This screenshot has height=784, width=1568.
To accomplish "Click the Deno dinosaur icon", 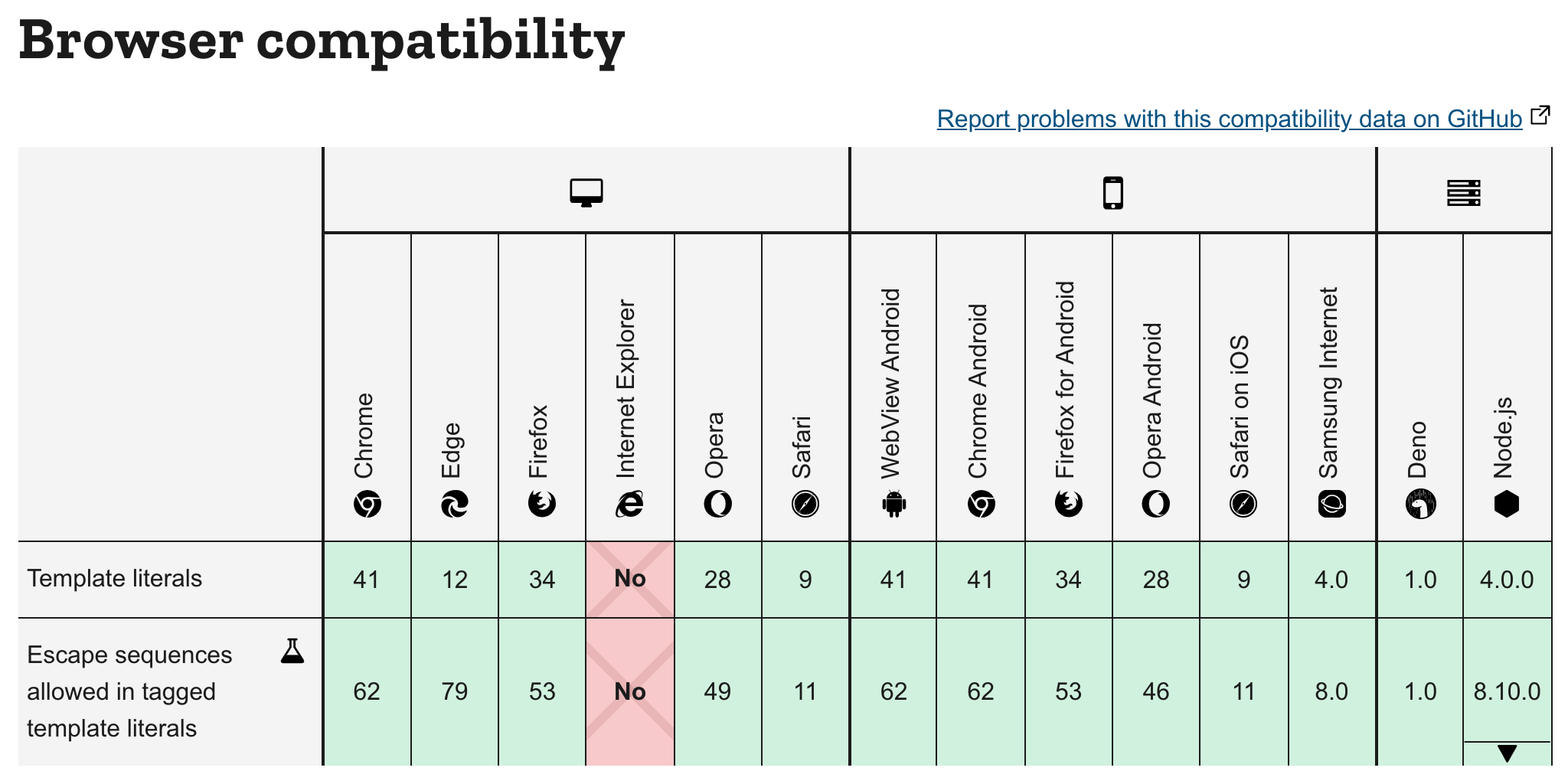I will tap(1420, 505).
